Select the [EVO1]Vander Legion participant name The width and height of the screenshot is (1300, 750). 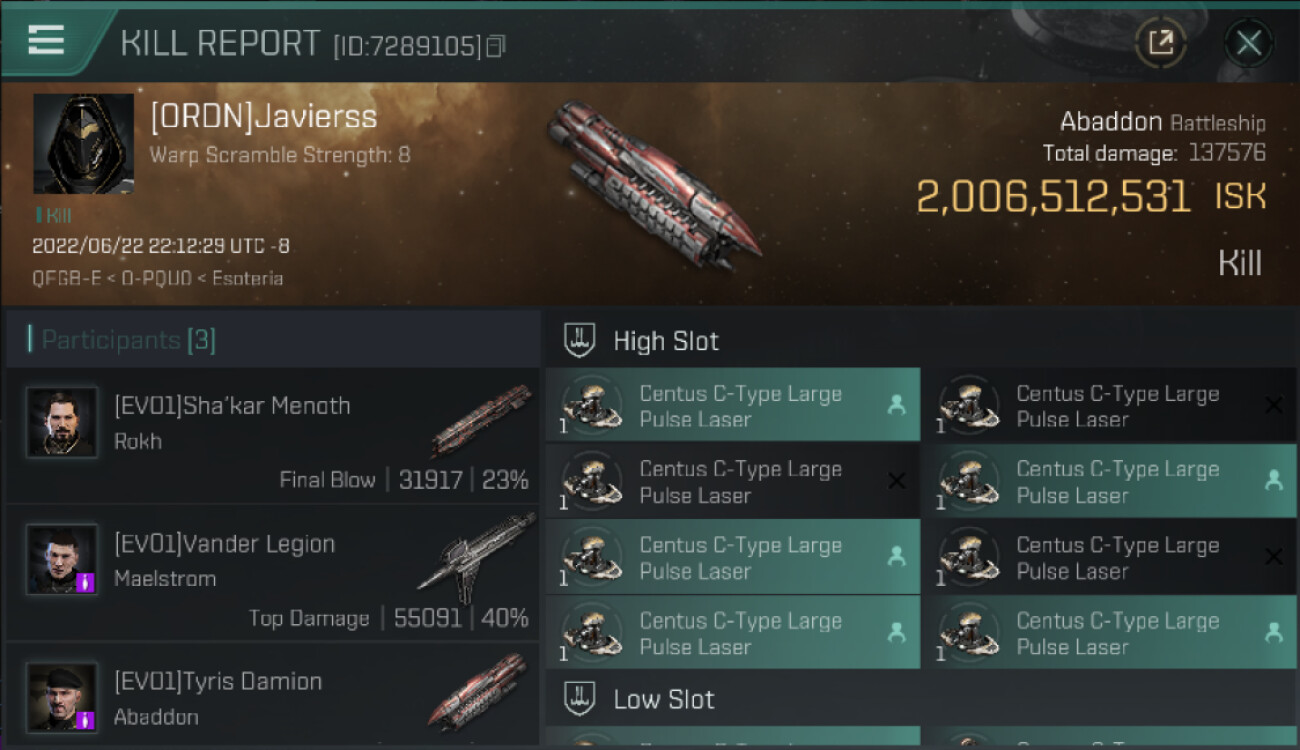pyautogui.click(x=224, y=544)
